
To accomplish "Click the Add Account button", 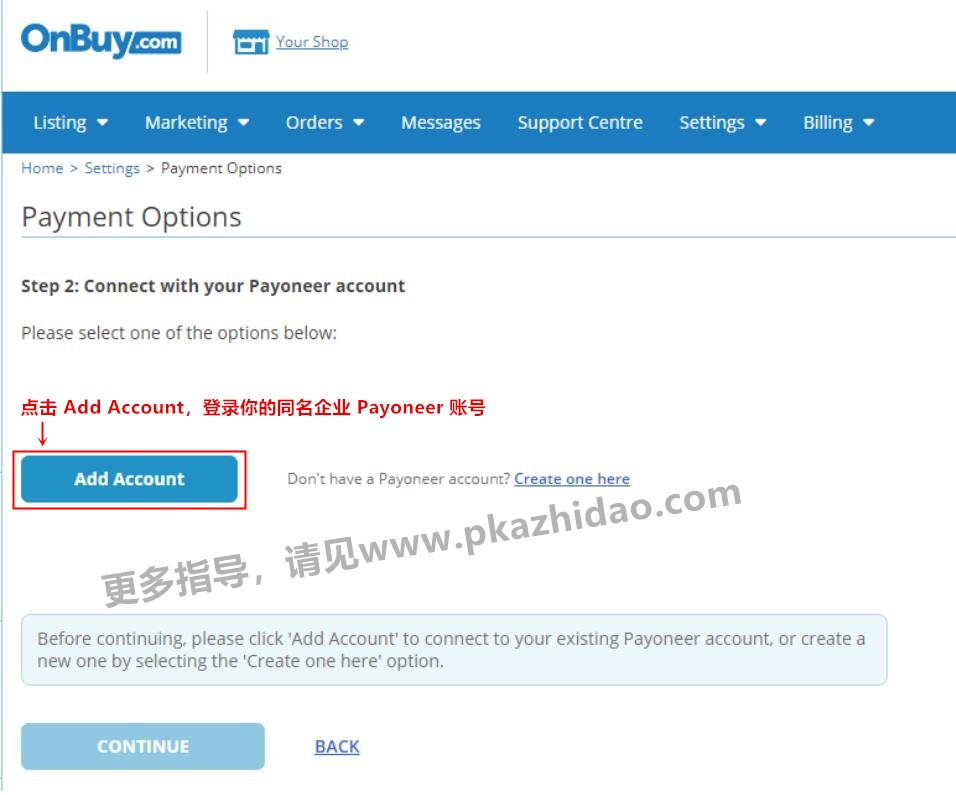I will point(129,479).
